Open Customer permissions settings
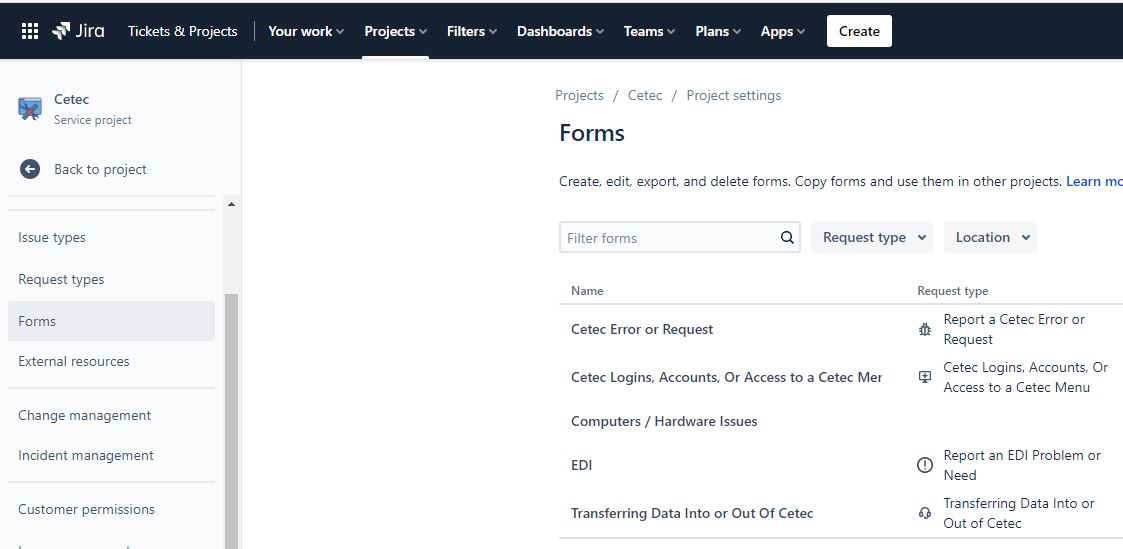This screenshot has width=1123, height=549. pyautogui.click(x=111, y=509)
